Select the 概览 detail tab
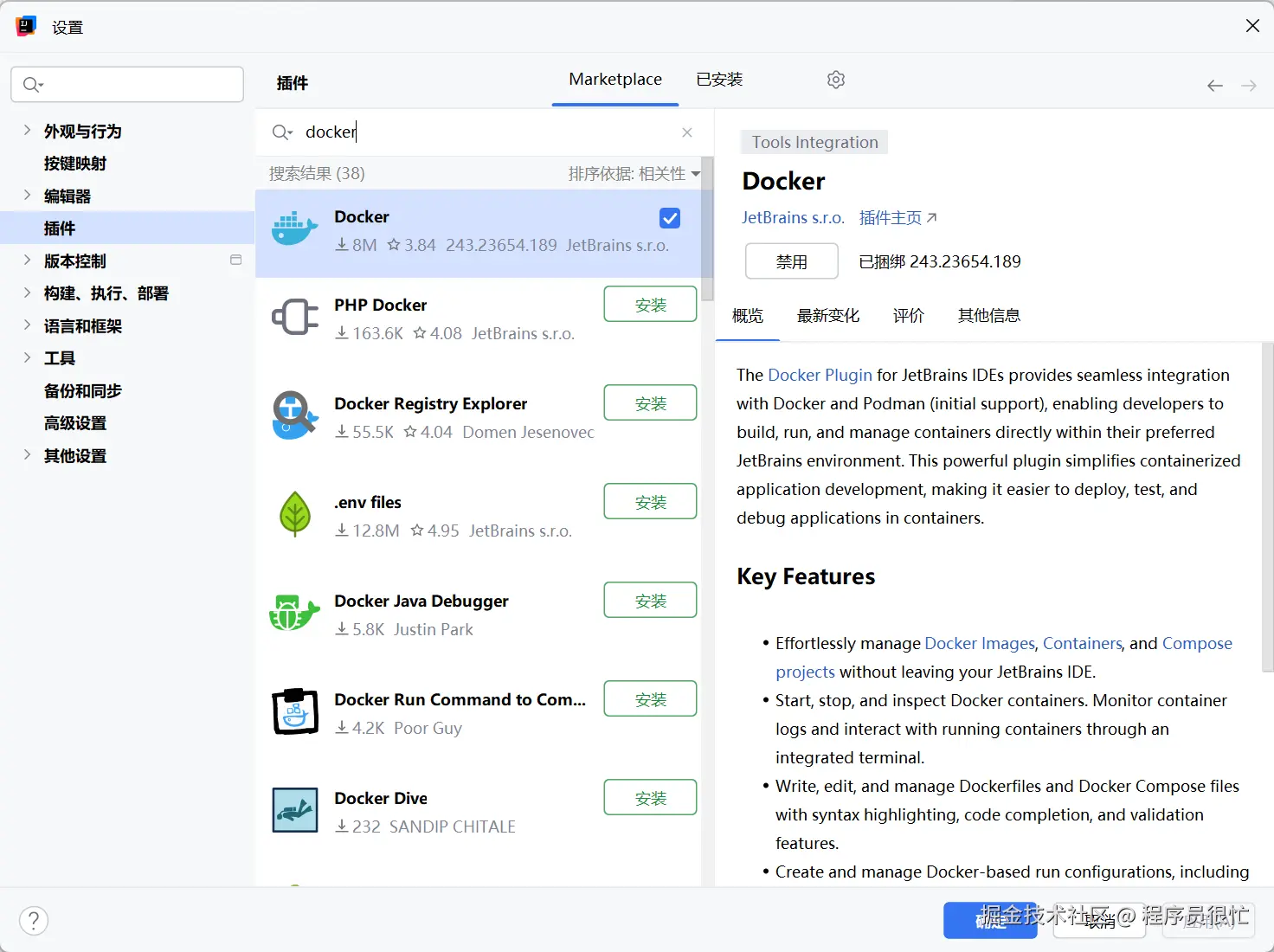This screenshot has width=1274, height=952. click(x=748, y=316)
